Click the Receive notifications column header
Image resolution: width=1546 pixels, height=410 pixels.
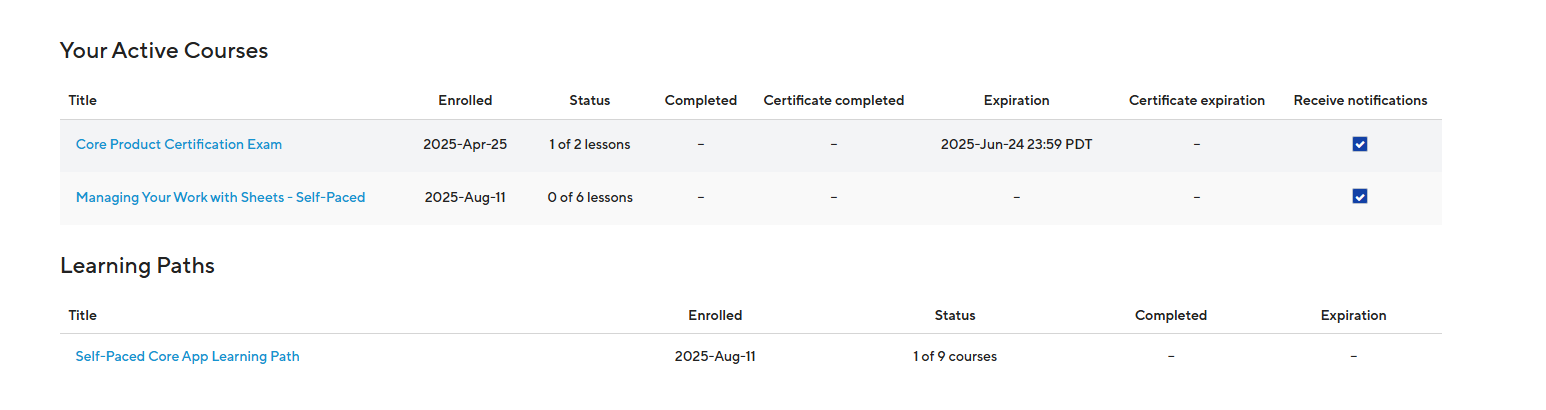1360,100
